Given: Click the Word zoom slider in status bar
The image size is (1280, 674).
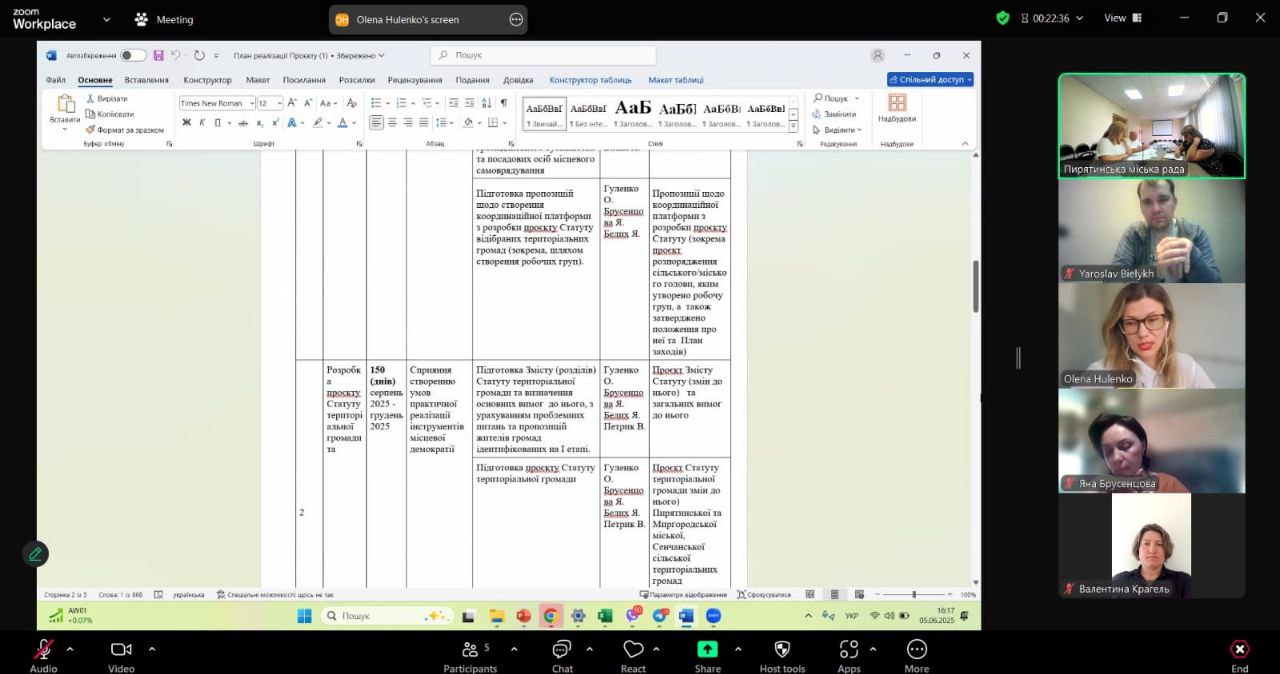Looking at the screenshot, I should pyautogui.click(x=913, y=595).
